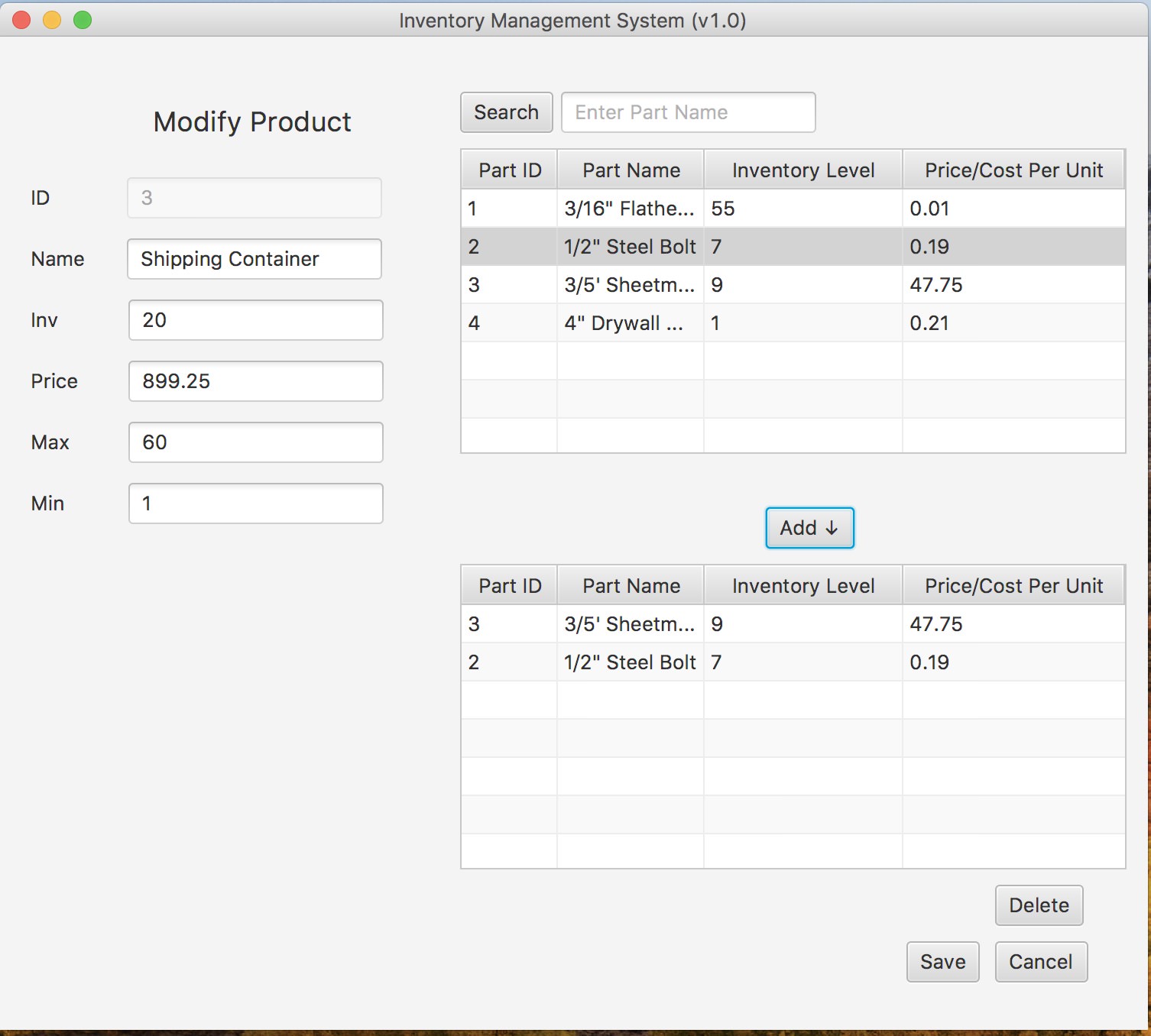Click inventory level 55 cell
This screenshot has height=1036, width=1151.
tap(803, 209)
